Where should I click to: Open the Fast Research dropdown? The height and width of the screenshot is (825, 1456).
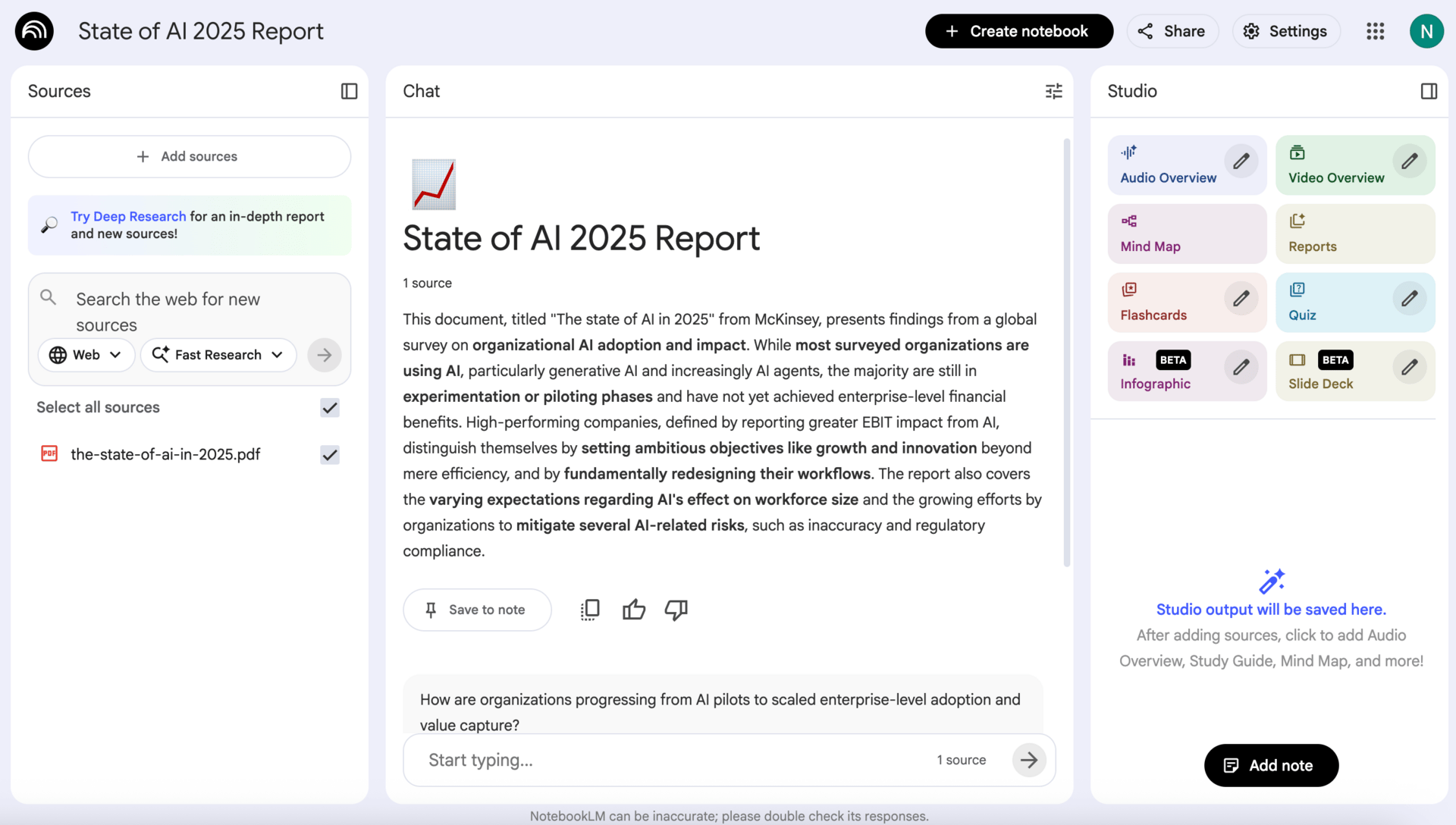[x=218, y=355]
